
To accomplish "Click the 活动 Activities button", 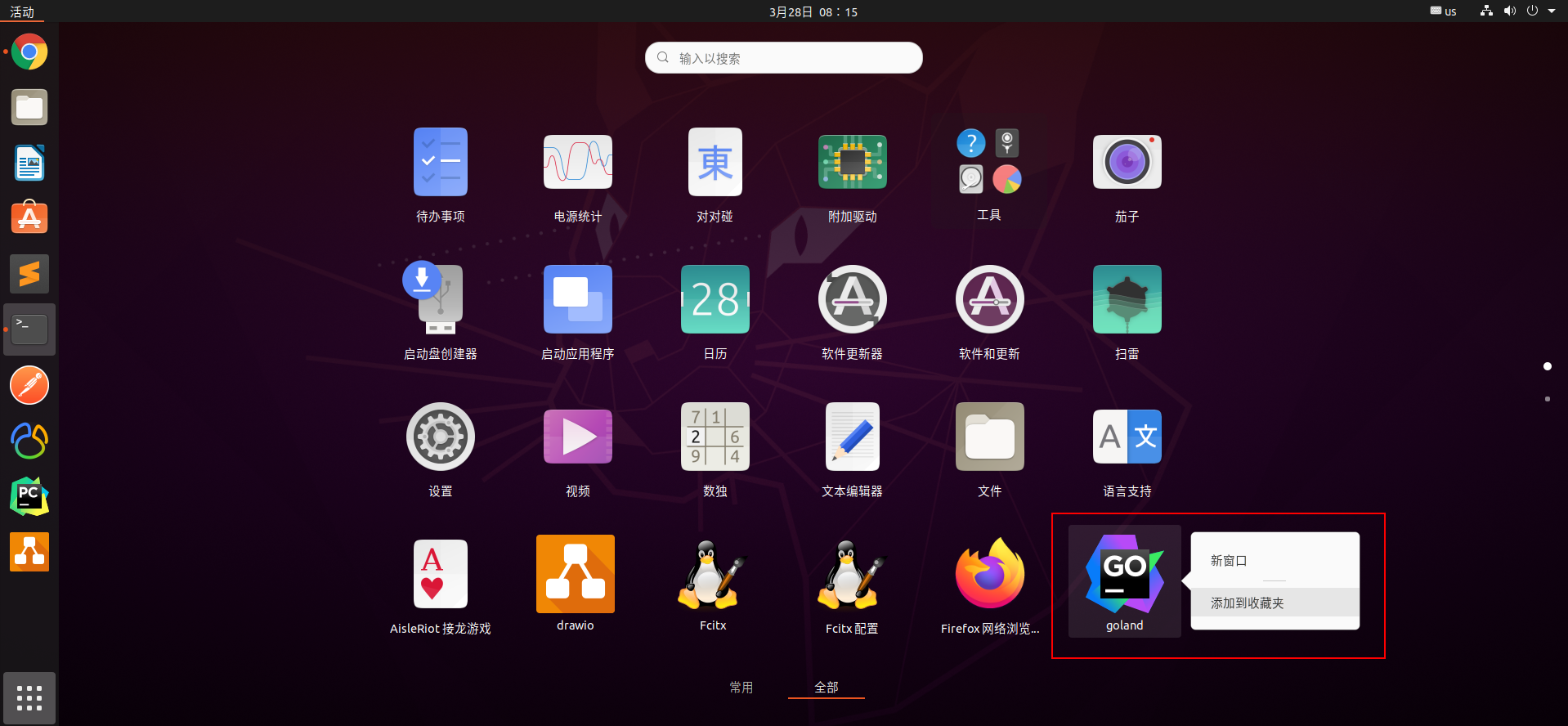I will click(x=22, y=11).
